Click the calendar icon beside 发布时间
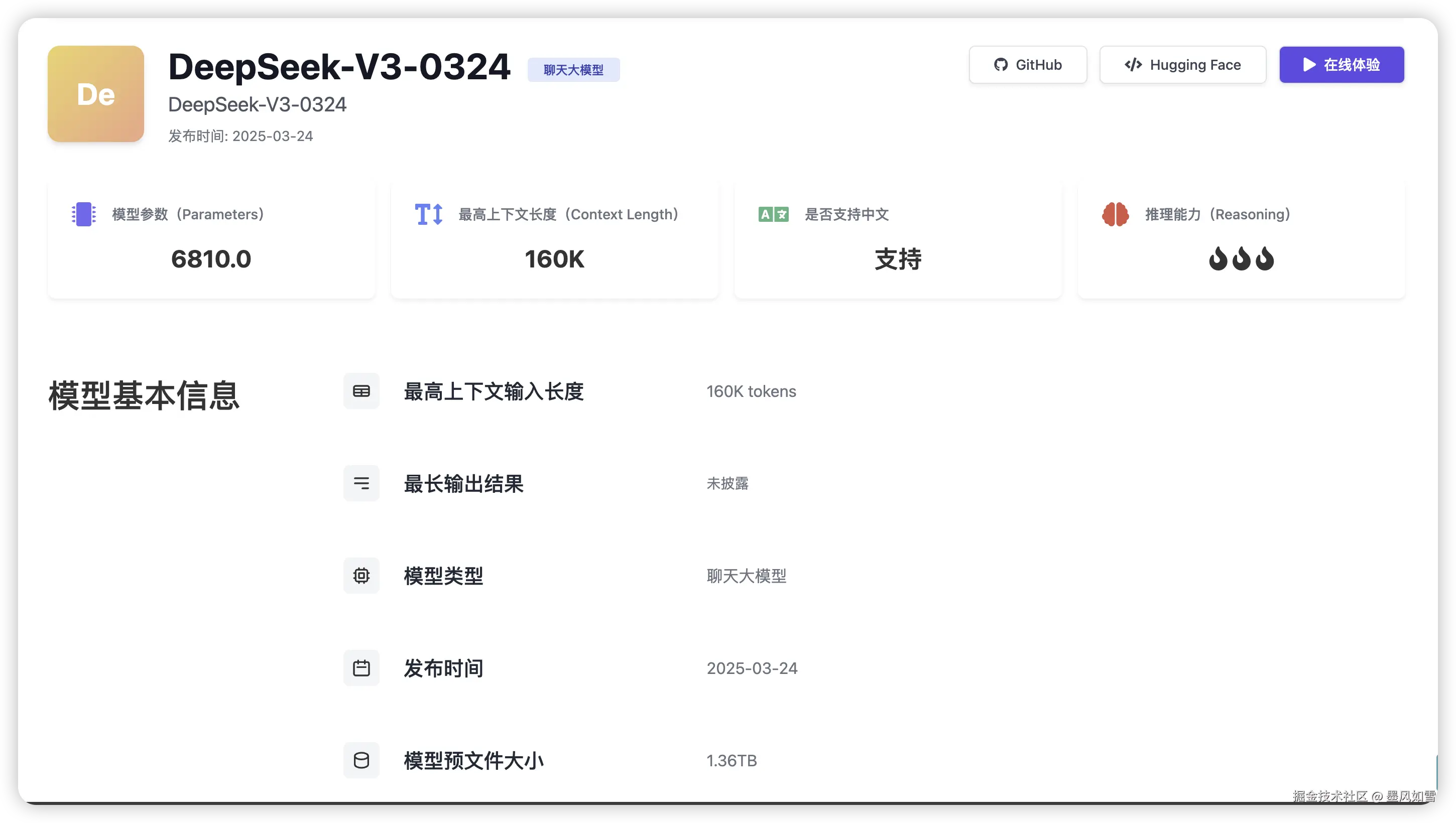Viewport: 1456px width, 823px height. 361,668
